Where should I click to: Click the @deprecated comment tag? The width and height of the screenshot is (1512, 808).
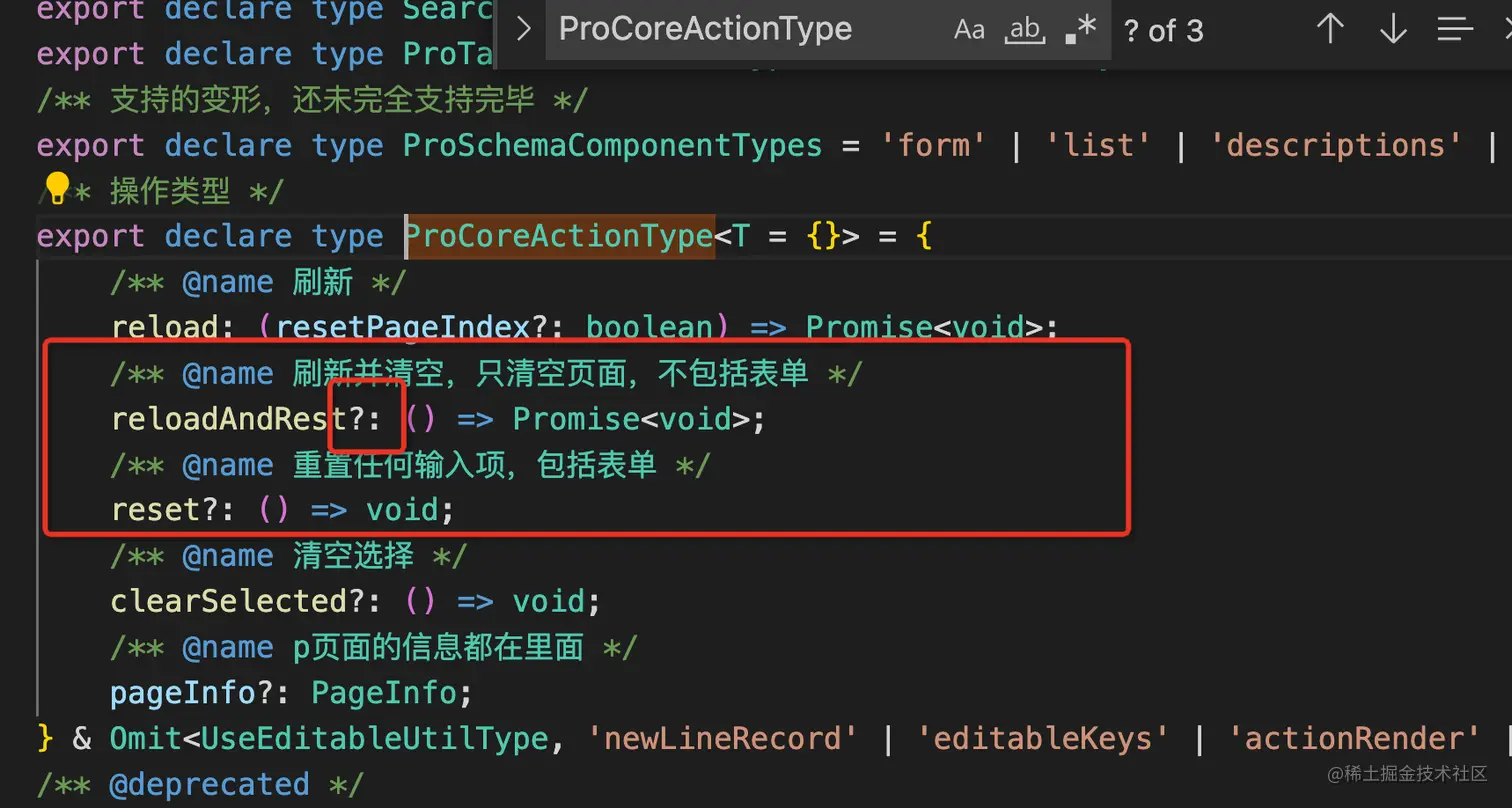pos(209,784)
